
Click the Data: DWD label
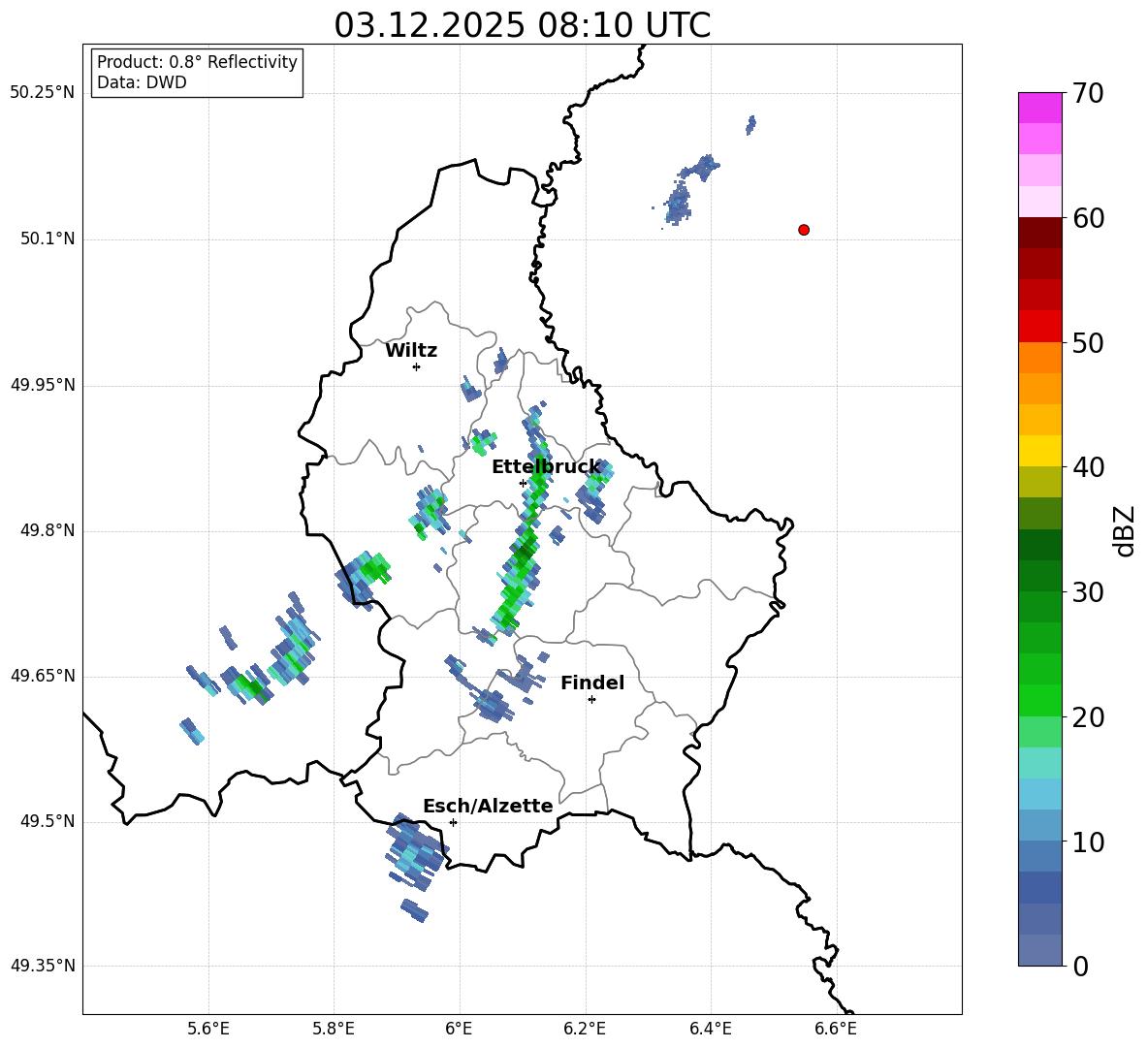(x=142, y=82)
